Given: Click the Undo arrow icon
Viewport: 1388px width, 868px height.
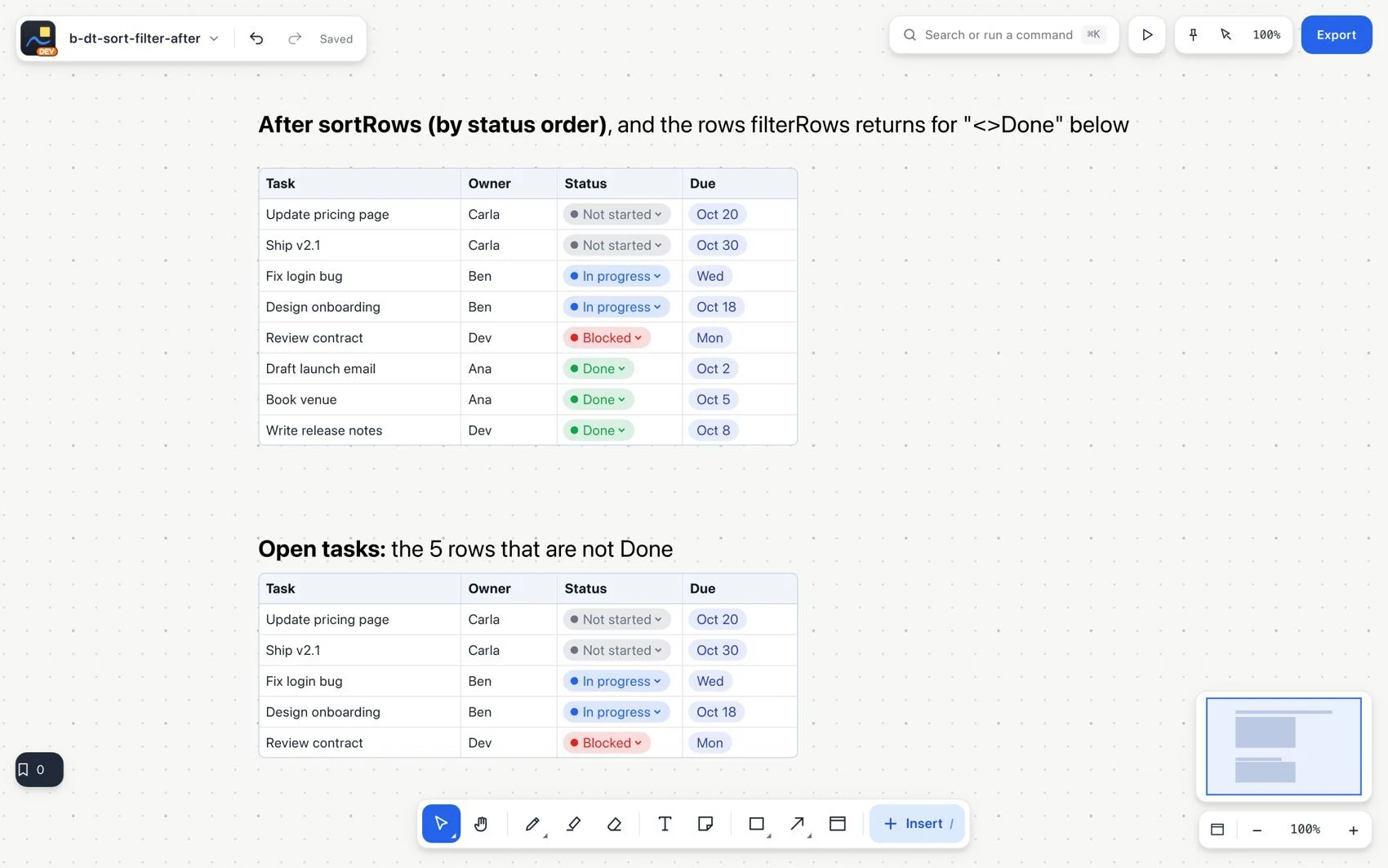Looking at the screenshot, I should click(x=256, y=38).
